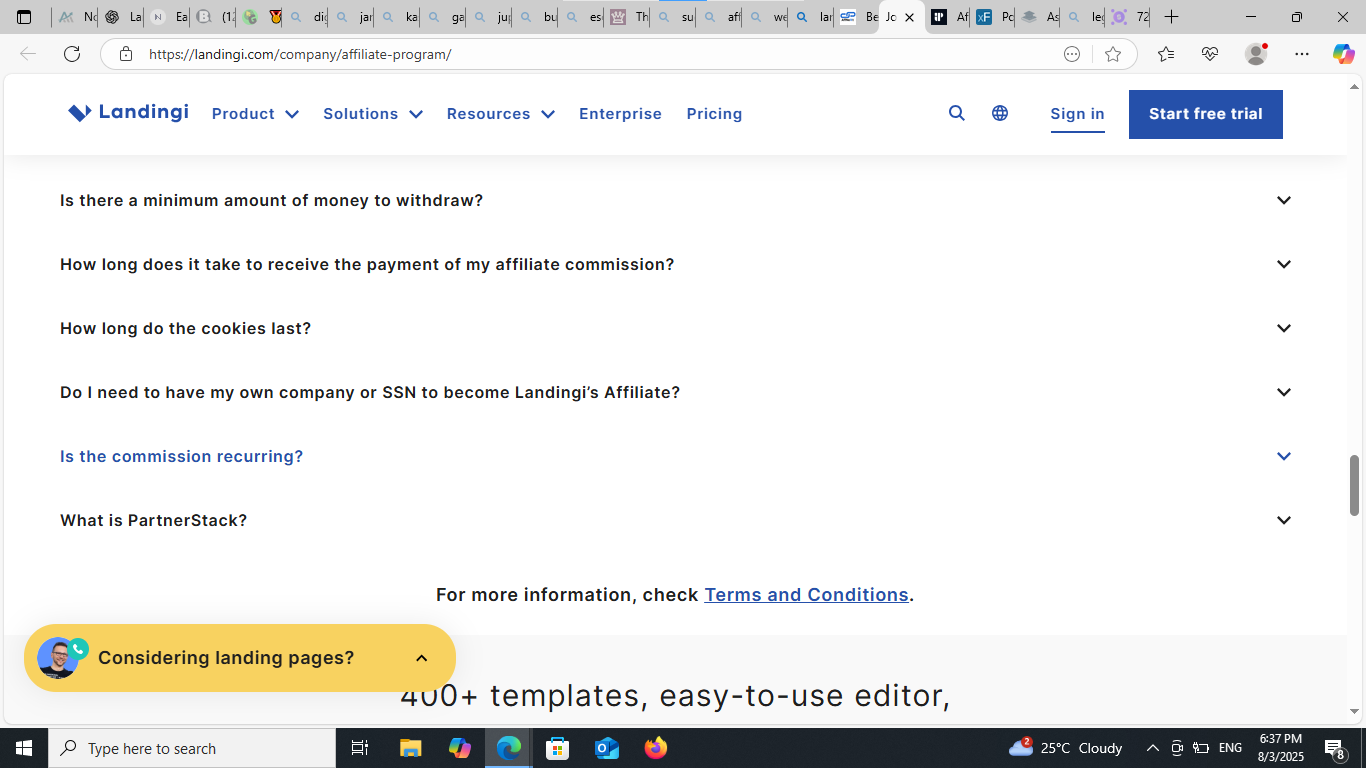Go to Pricing page
The width and height of the screenshot is (1366, 768).
714,114
